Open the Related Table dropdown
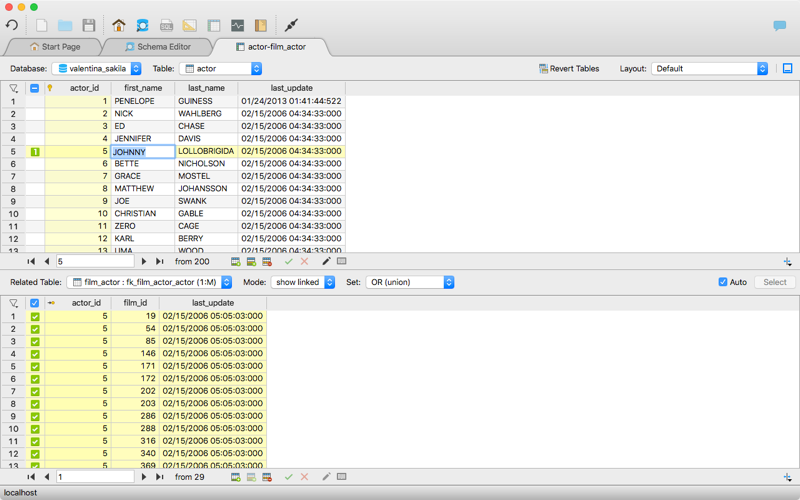The width and height of the screenshot is (800, 500). (x=149, y=282)
